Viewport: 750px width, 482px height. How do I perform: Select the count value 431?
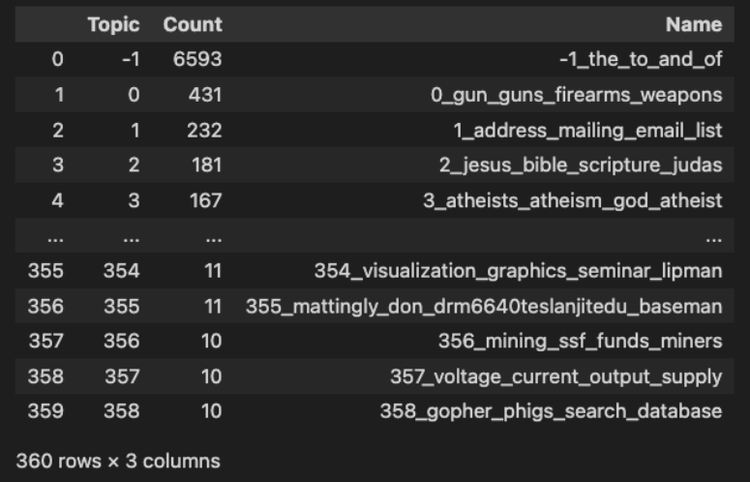click(x=205, y=95)
